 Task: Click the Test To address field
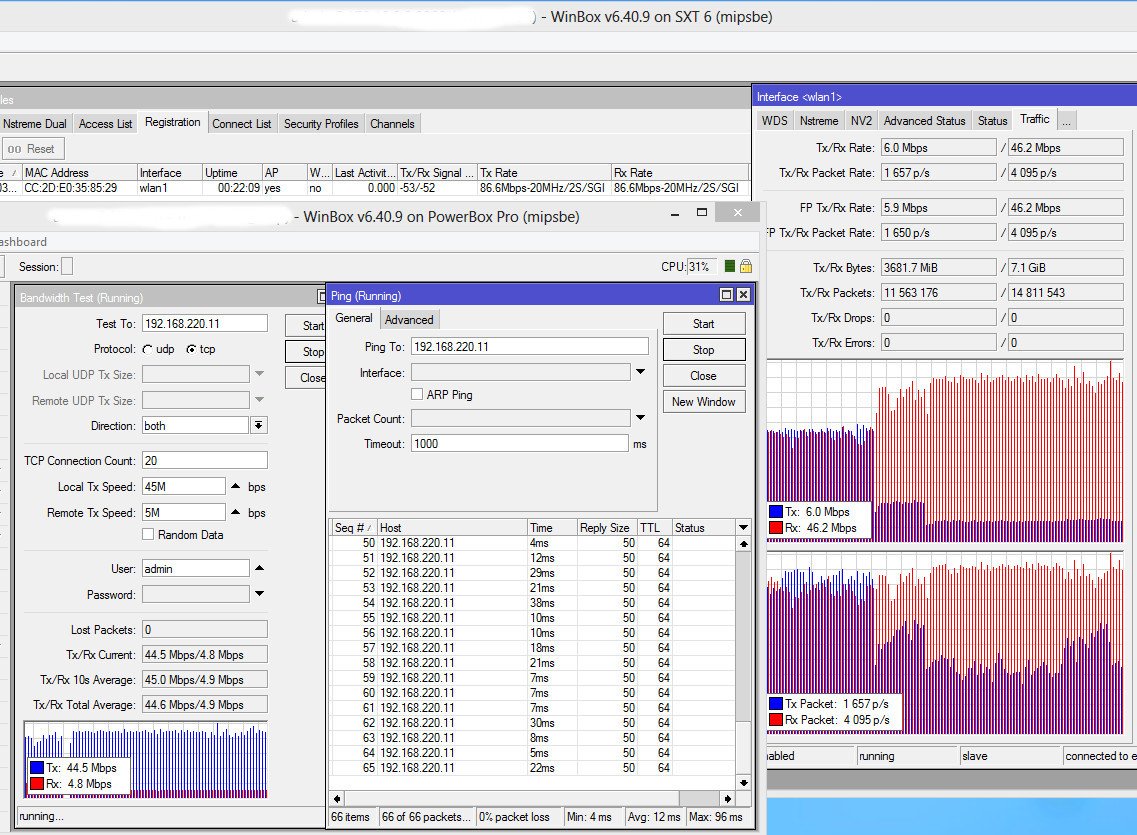click(x=204, y=323)
